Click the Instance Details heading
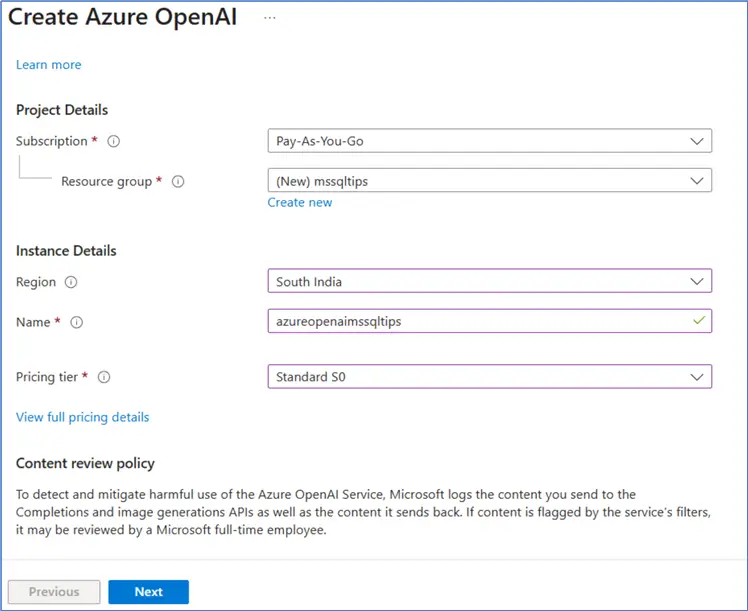Viewport: 748px width, 611px height. pyautogui.click(x=66, y=251)
